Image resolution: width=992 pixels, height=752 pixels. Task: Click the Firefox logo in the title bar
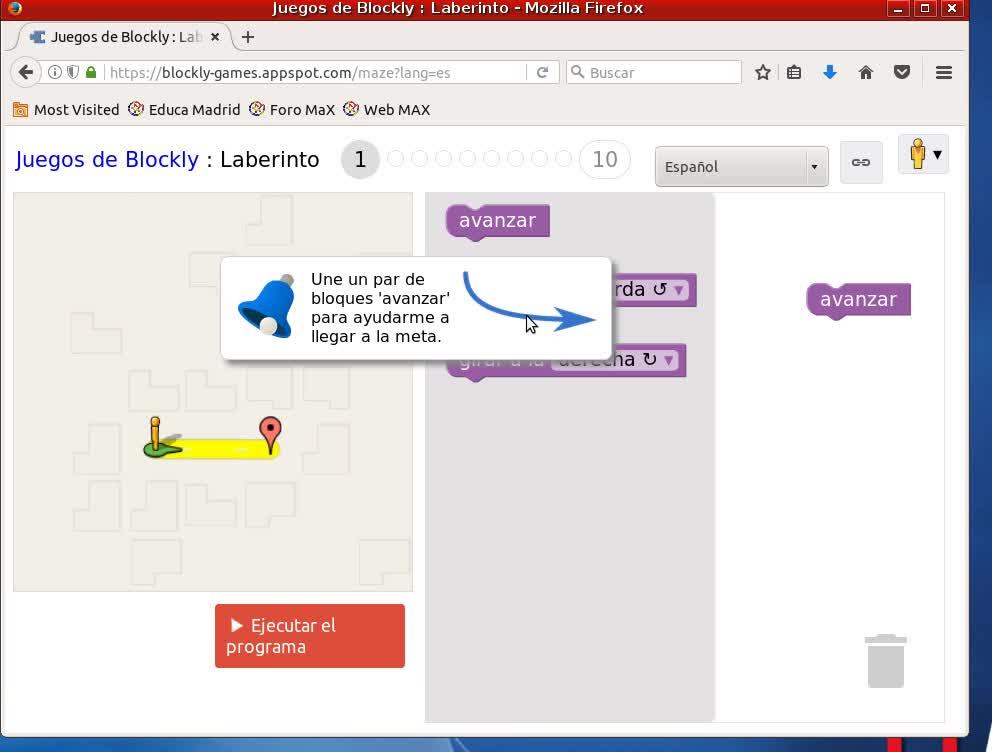(14, 8)
